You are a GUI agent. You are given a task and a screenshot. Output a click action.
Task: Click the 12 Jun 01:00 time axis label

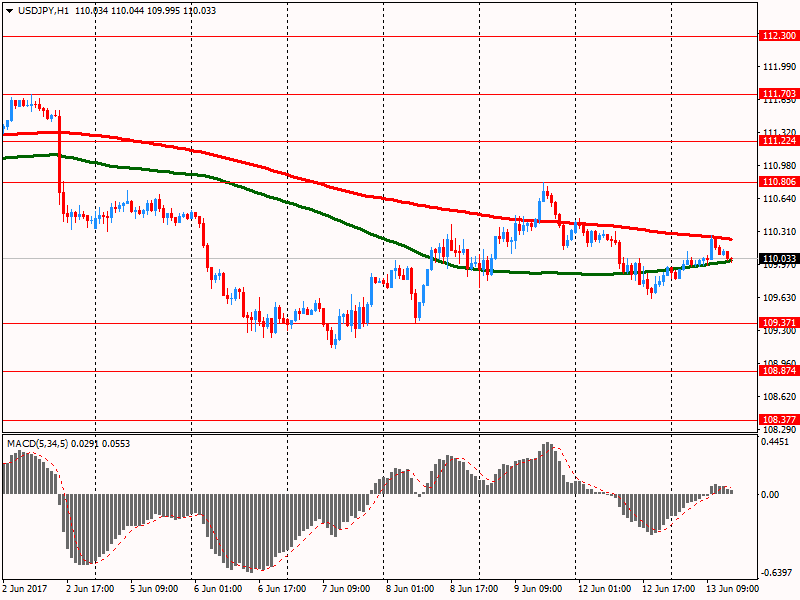point(605,589)
